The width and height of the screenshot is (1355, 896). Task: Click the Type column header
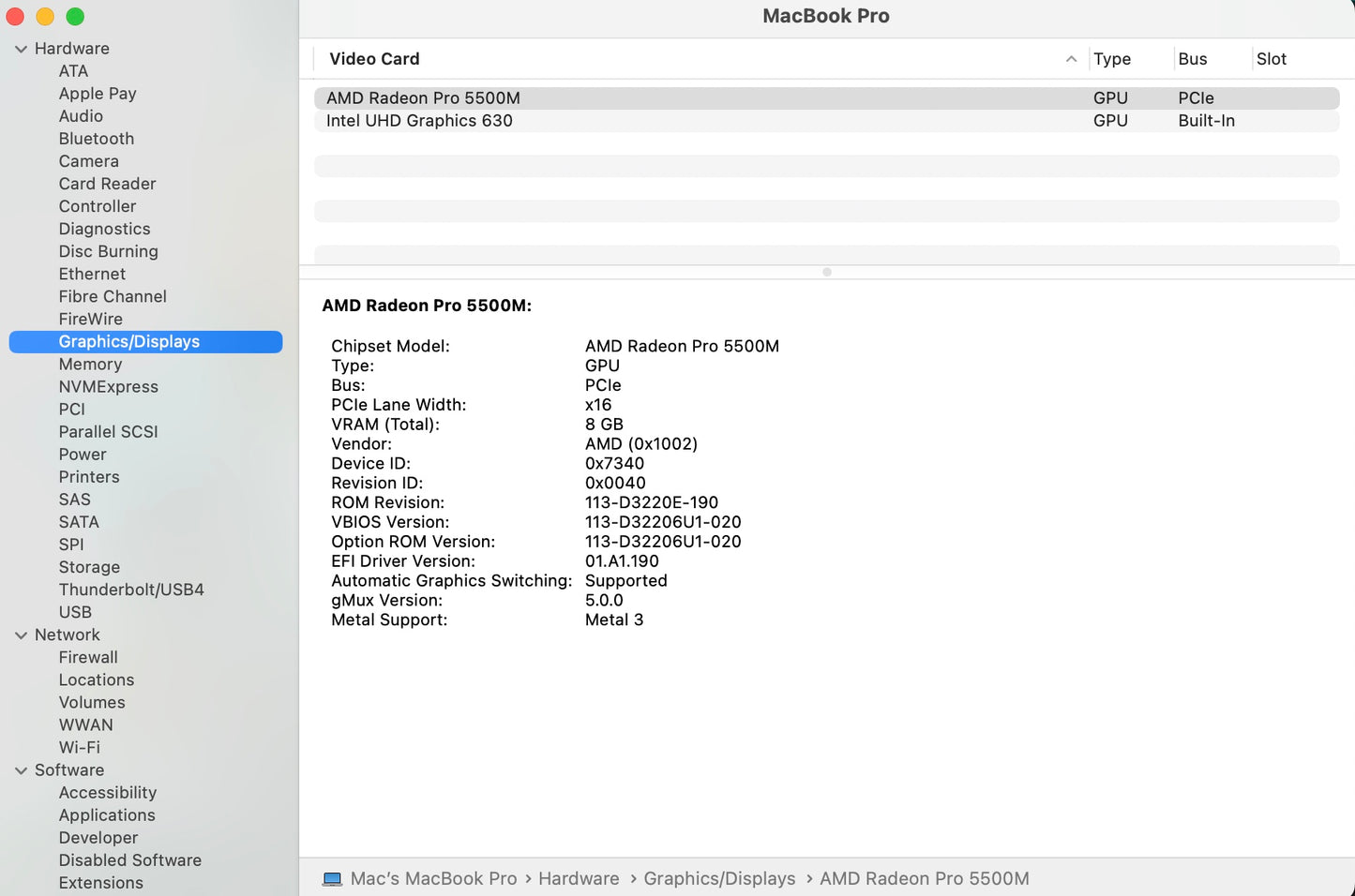pos(1112,58)
